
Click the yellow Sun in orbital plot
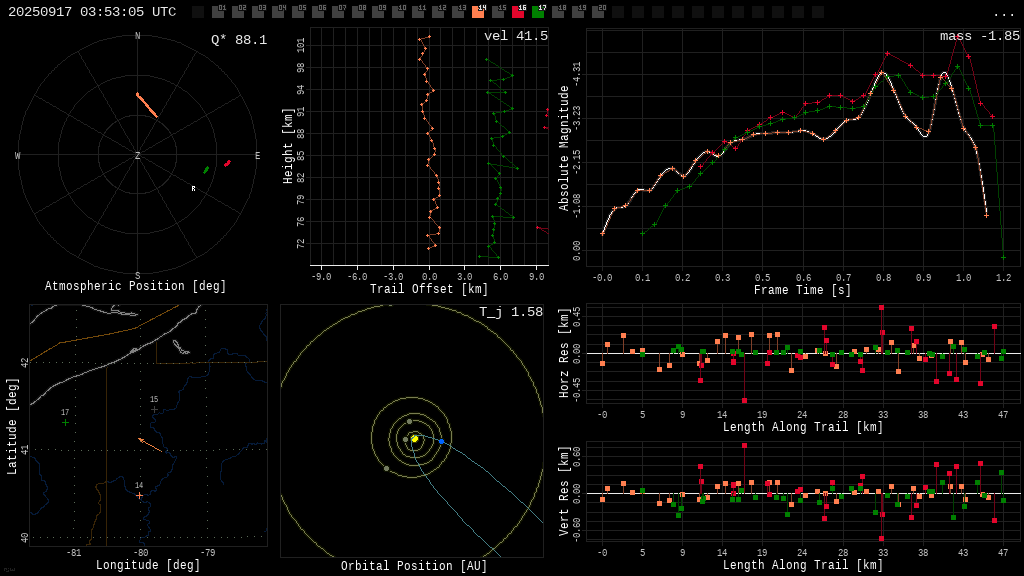[414, 438]
